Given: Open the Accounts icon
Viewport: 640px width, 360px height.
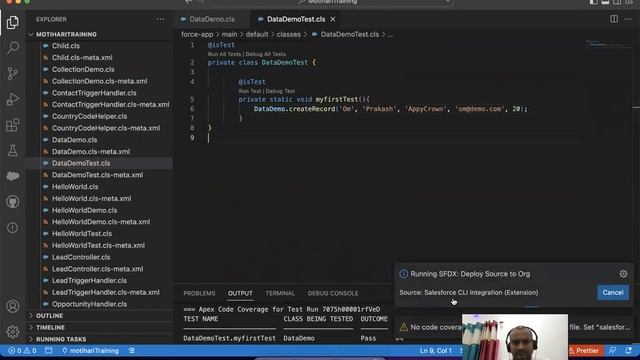Looking at the screenshot, I should (13, 306).
